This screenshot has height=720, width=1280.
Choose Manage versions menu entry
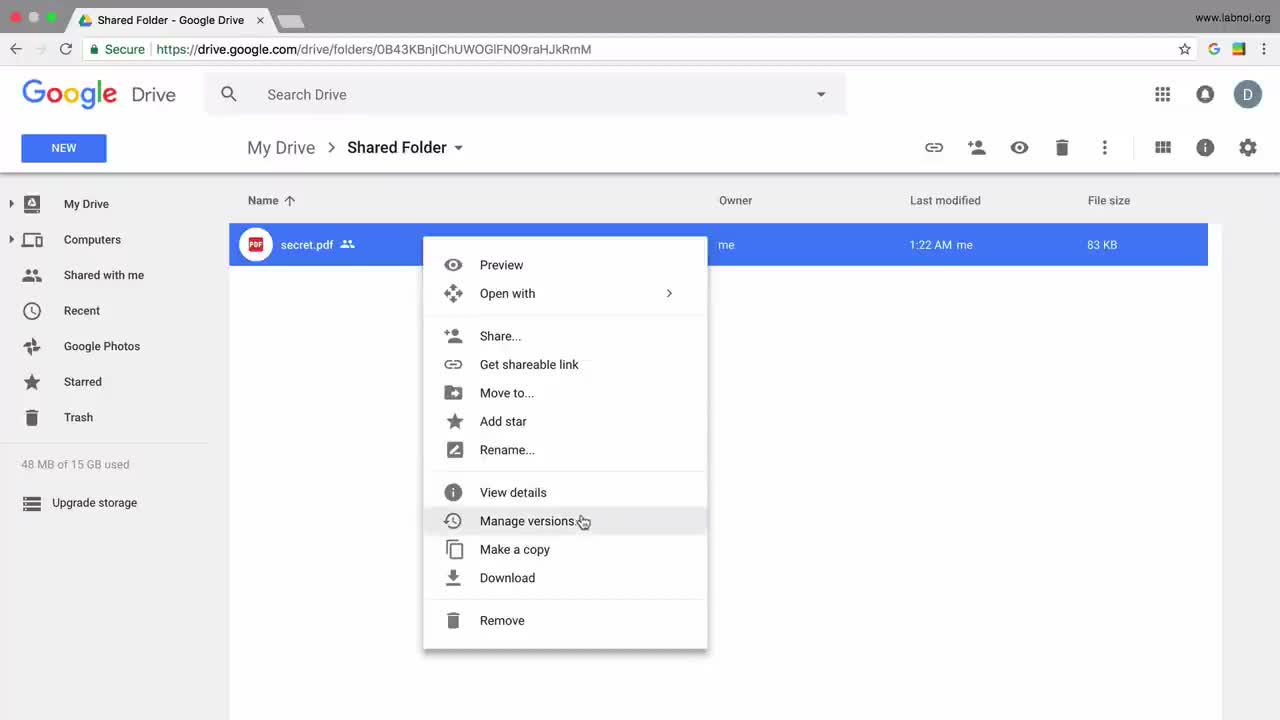coord(565,521)
